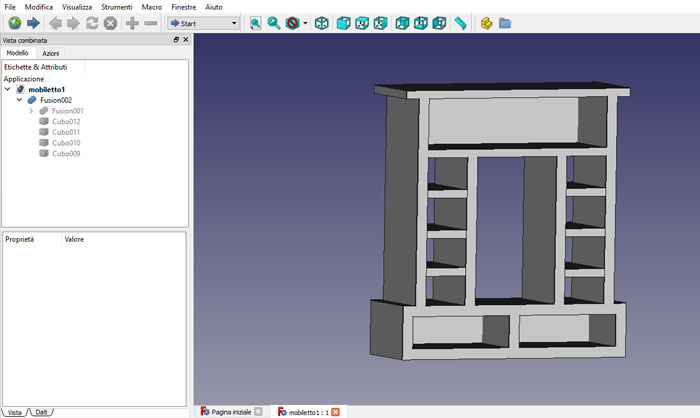This screenshot has height=418, width=700.
Task: Click the Proprietà column header
Action: [x=20, y=239]
